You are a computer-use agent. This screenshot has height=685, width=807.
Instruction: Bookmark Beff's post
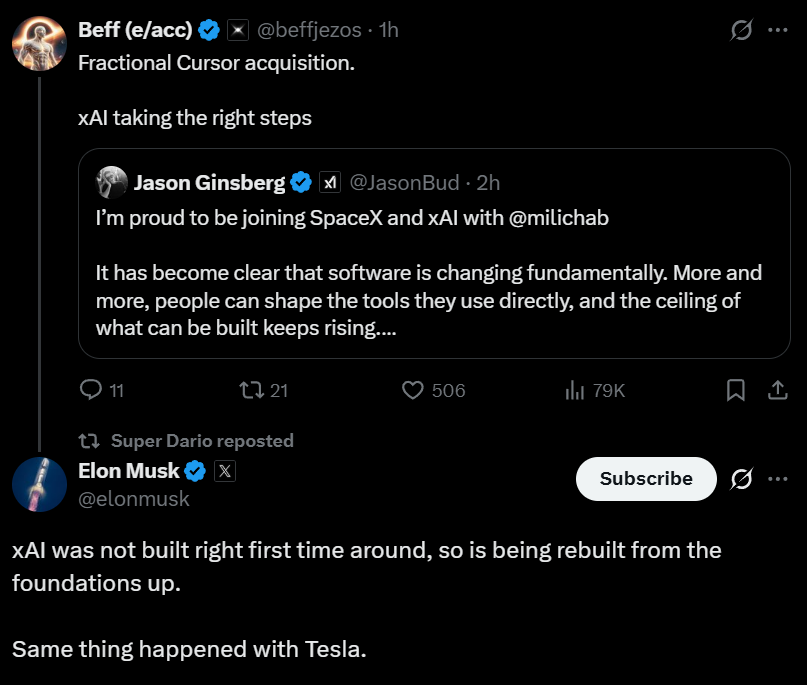735,390
